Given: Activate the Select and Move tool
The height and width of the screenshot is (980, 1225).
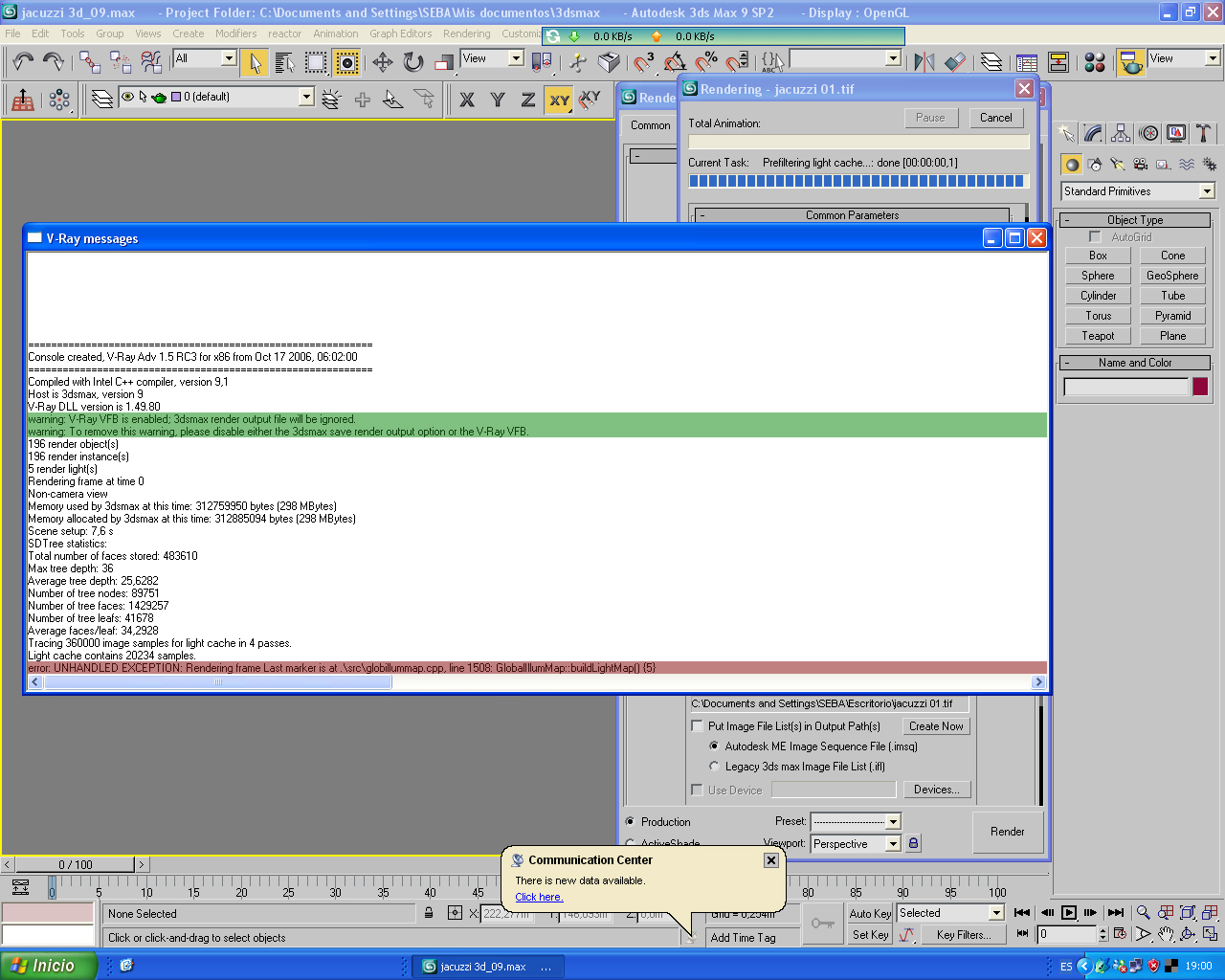Looking at the screenshot, I should pyautogui.click(x=383, y=62).
